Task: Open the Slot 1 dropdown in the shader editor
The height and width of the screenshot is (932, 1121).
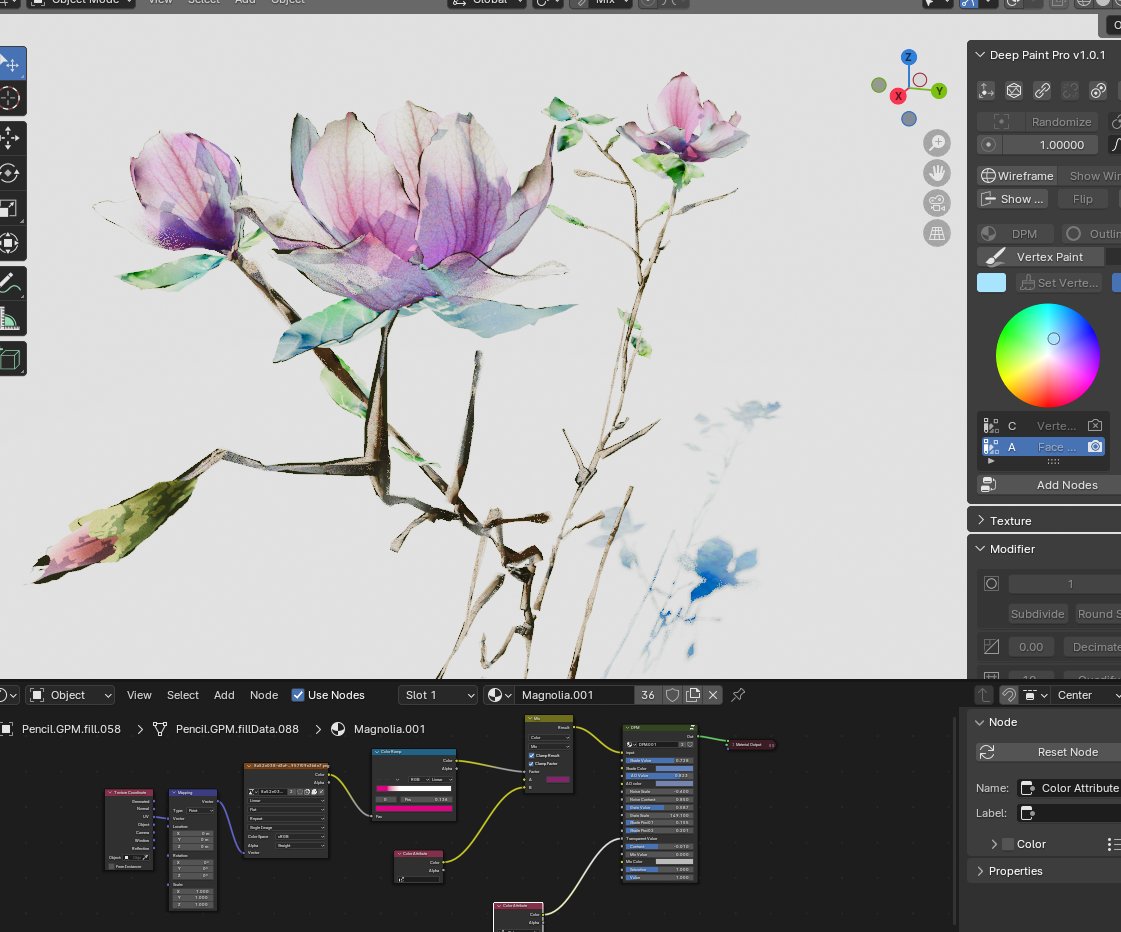Action: [440, 694]
